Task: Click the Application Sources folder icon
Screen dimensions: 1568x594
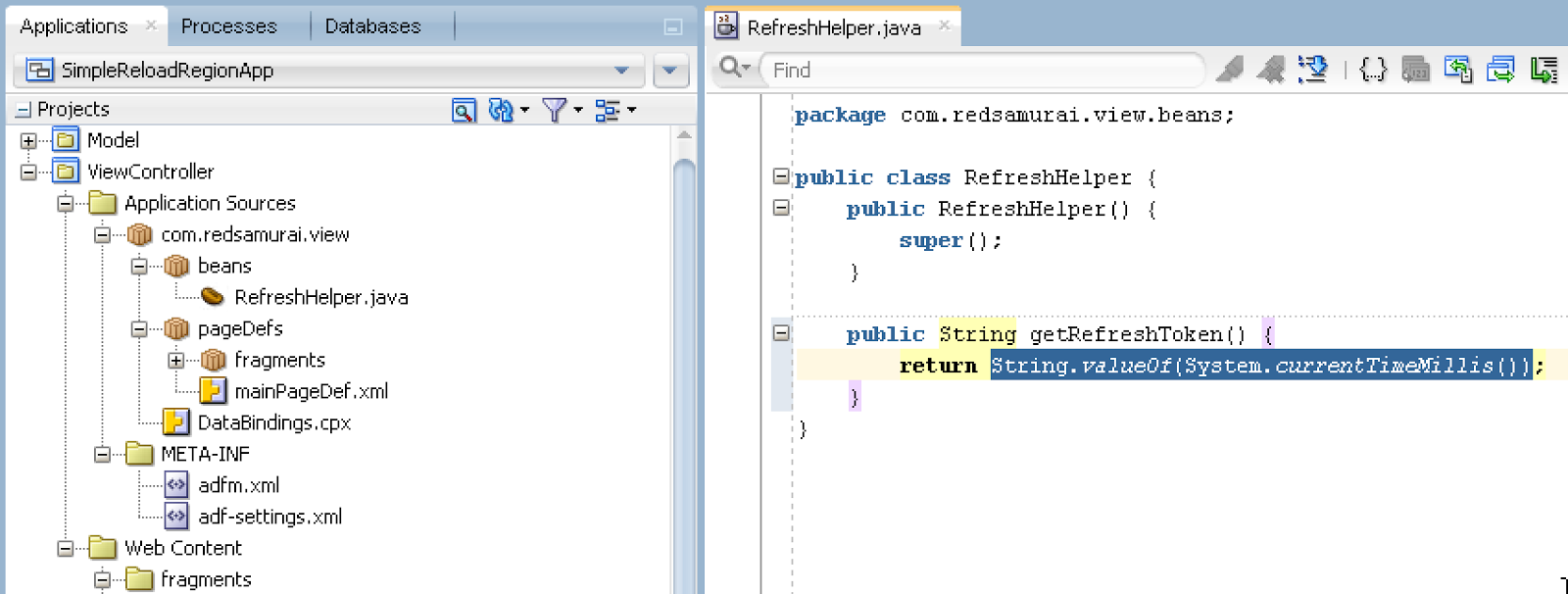Action: click(x=103, y=203)
